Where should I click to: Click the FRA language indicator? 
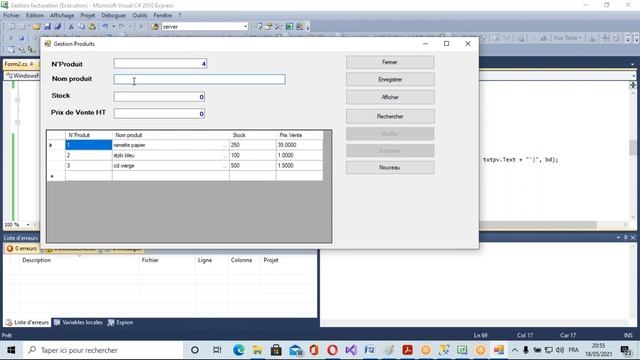point(573,350)
